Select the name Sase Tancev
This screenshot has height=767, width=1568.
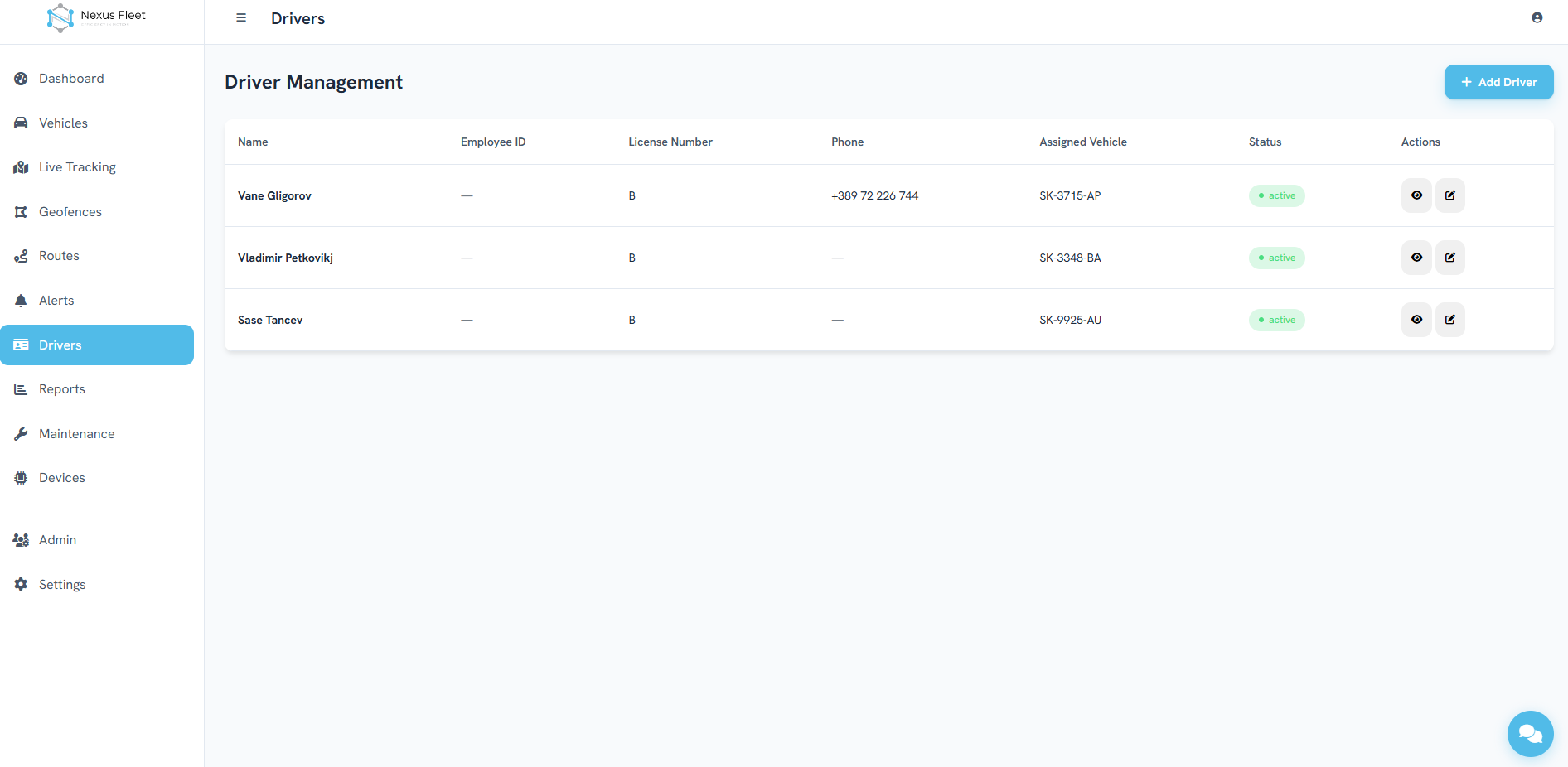tap(270, 321)
